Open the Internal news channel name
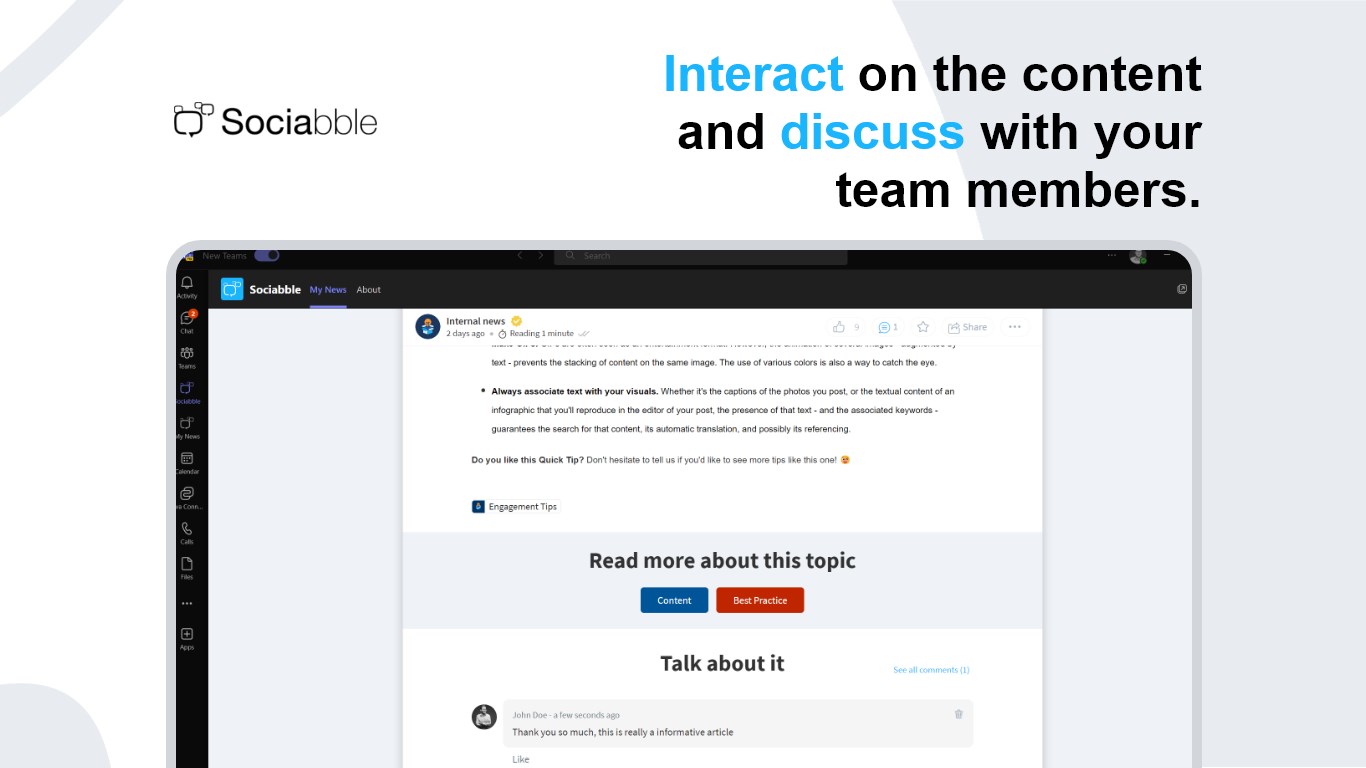The image size is (1366, 768). click(476, 321)
